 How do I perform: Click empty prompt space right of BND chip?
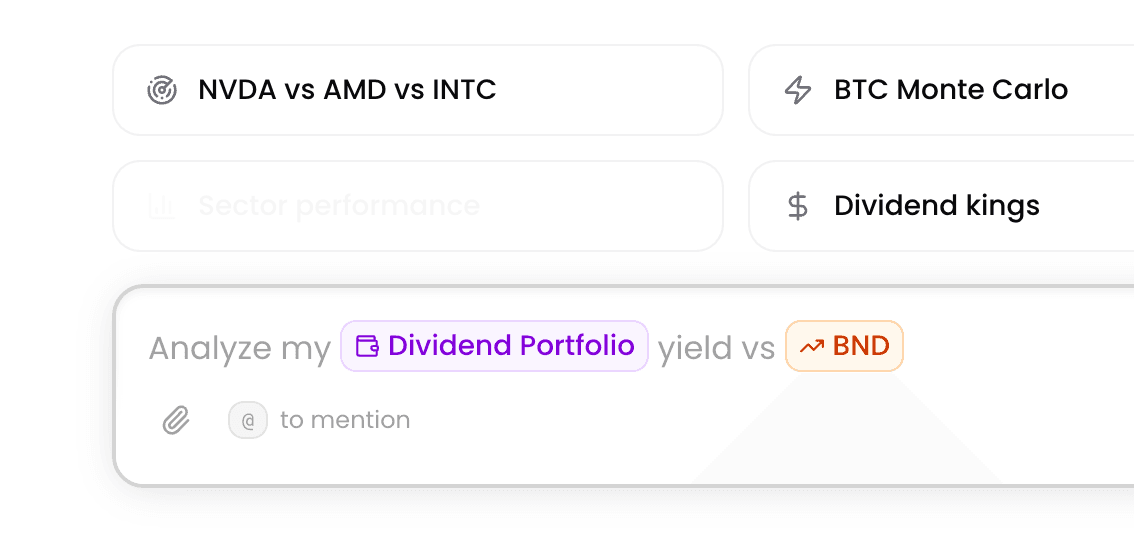pyautogui.click(x=1010, y=346)
